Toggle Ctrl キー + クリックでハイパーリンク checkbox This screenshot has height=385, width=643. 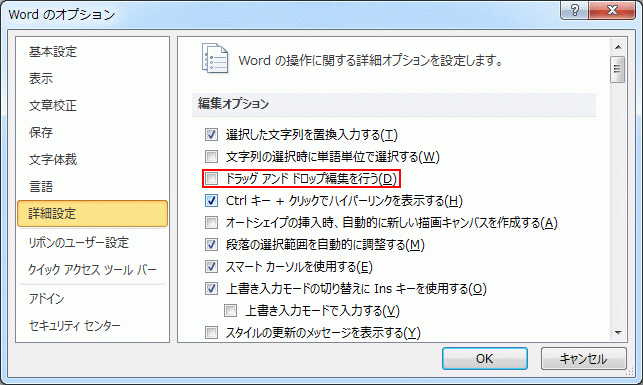211,200
